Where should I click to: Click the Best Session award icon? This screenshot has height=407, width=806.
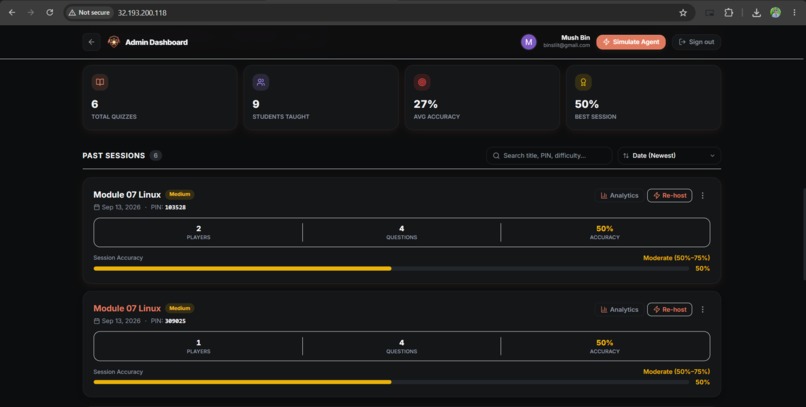pyautogui.click(x=583, y=82)
